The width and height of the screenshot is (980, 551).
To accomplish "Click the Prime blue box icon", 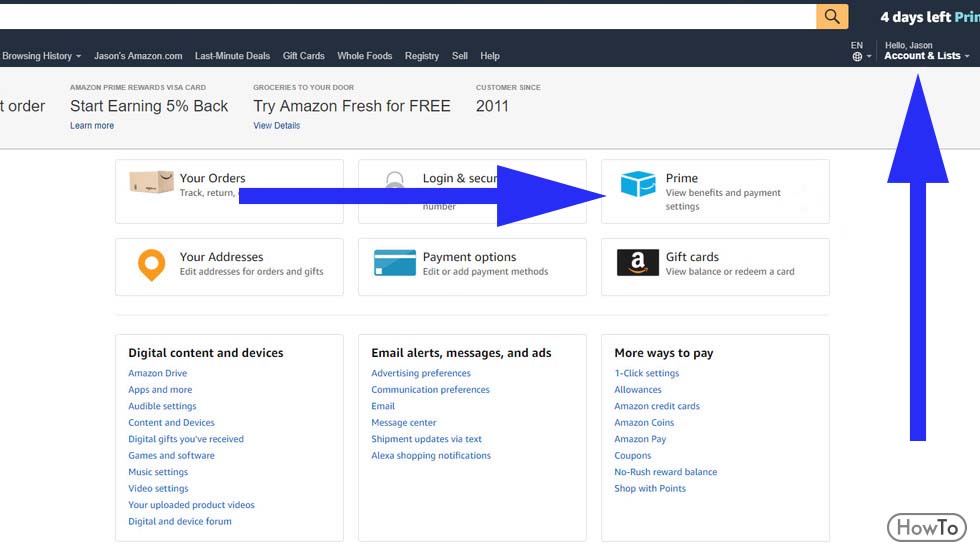I will pos(638,183).
